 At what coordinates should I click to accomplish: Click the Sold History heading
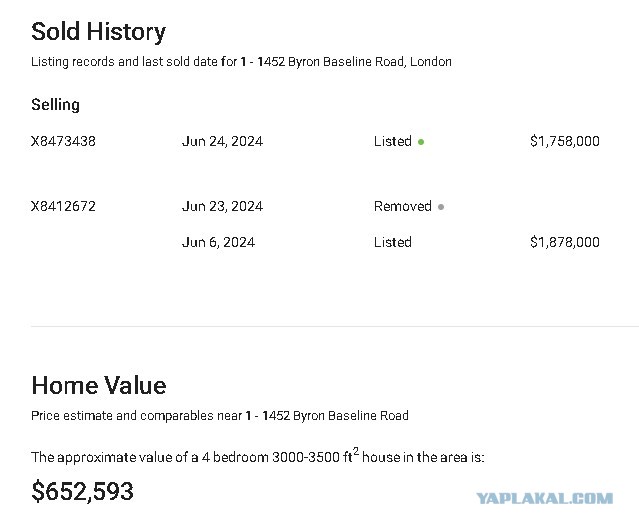[x=99, y=32]
